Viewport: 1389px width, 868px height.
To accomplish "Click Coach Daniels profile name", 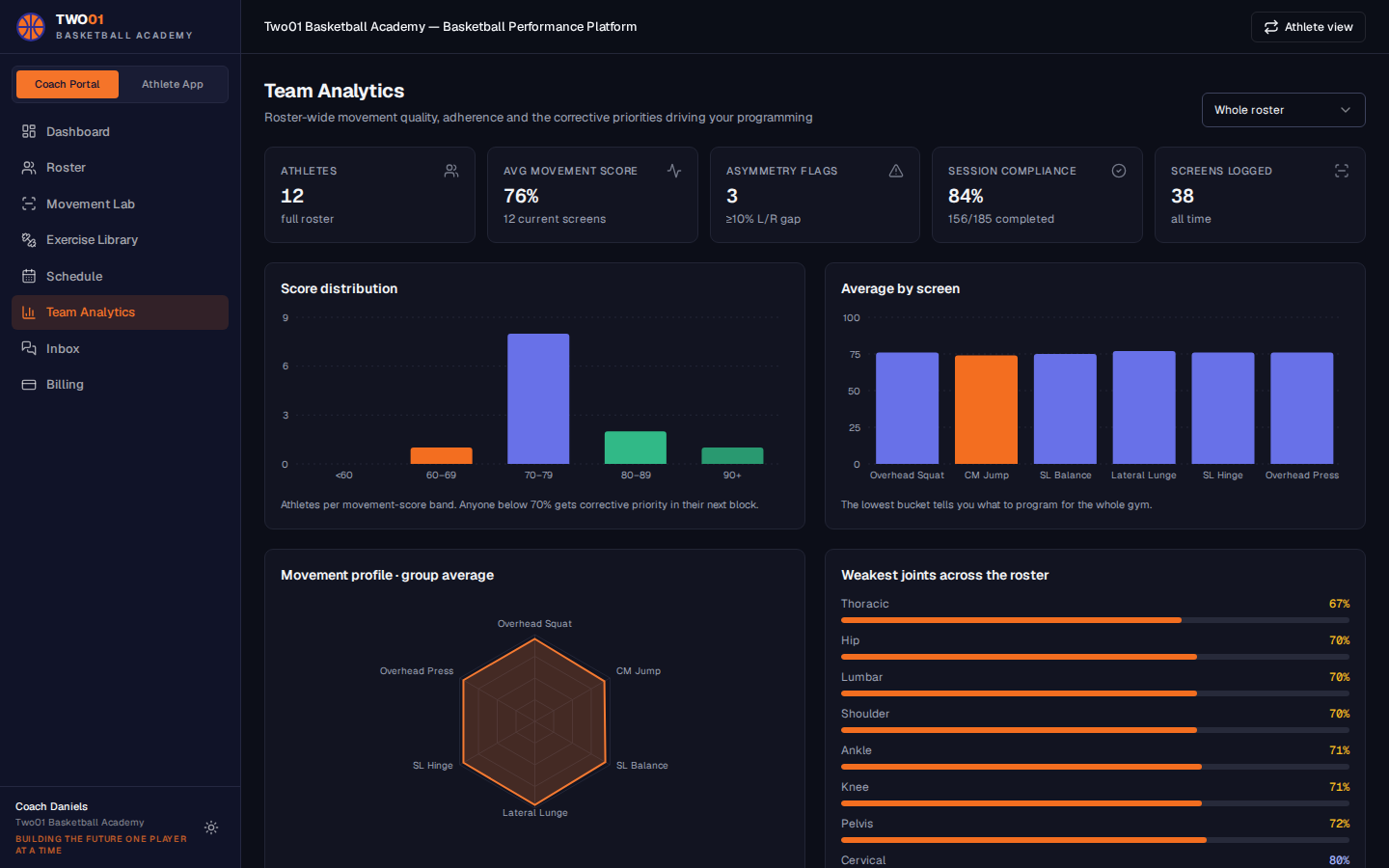I will pos(51,806).
